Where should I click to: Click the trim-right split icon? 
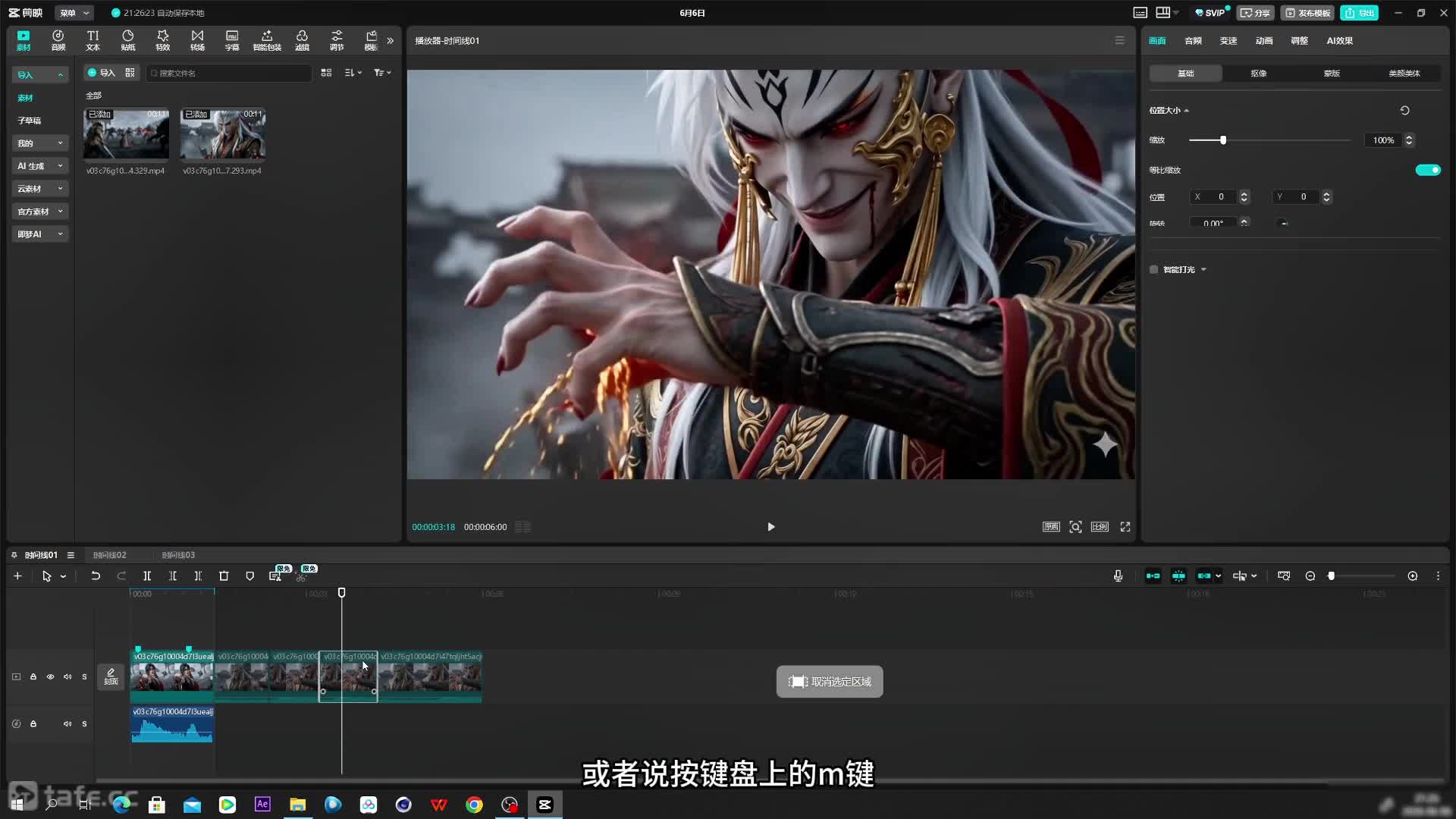(x=198, y=576)
